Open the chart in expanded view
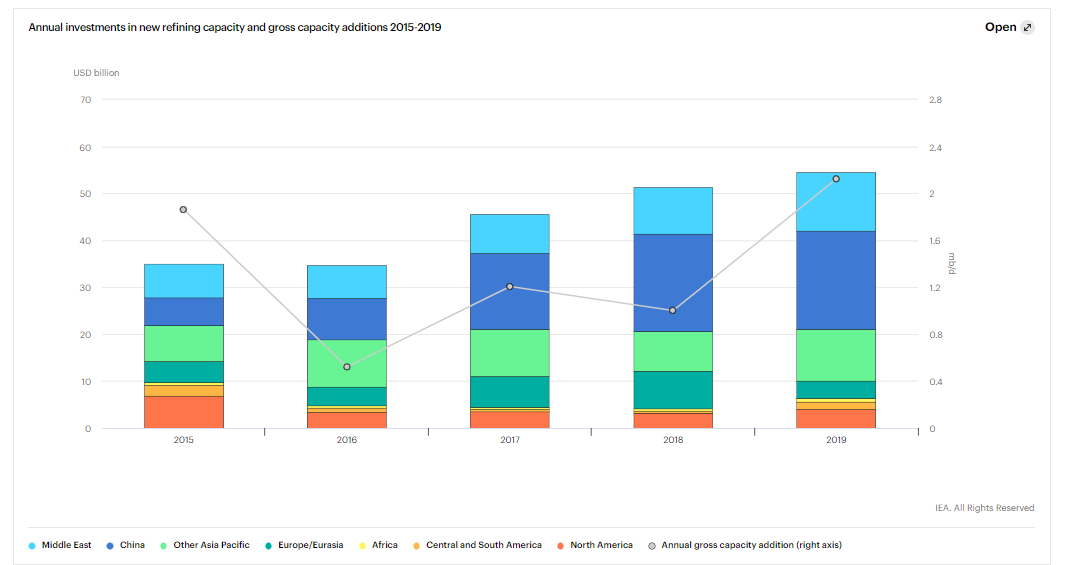This screenshot has width=1066, height=565. [1009, 27]
